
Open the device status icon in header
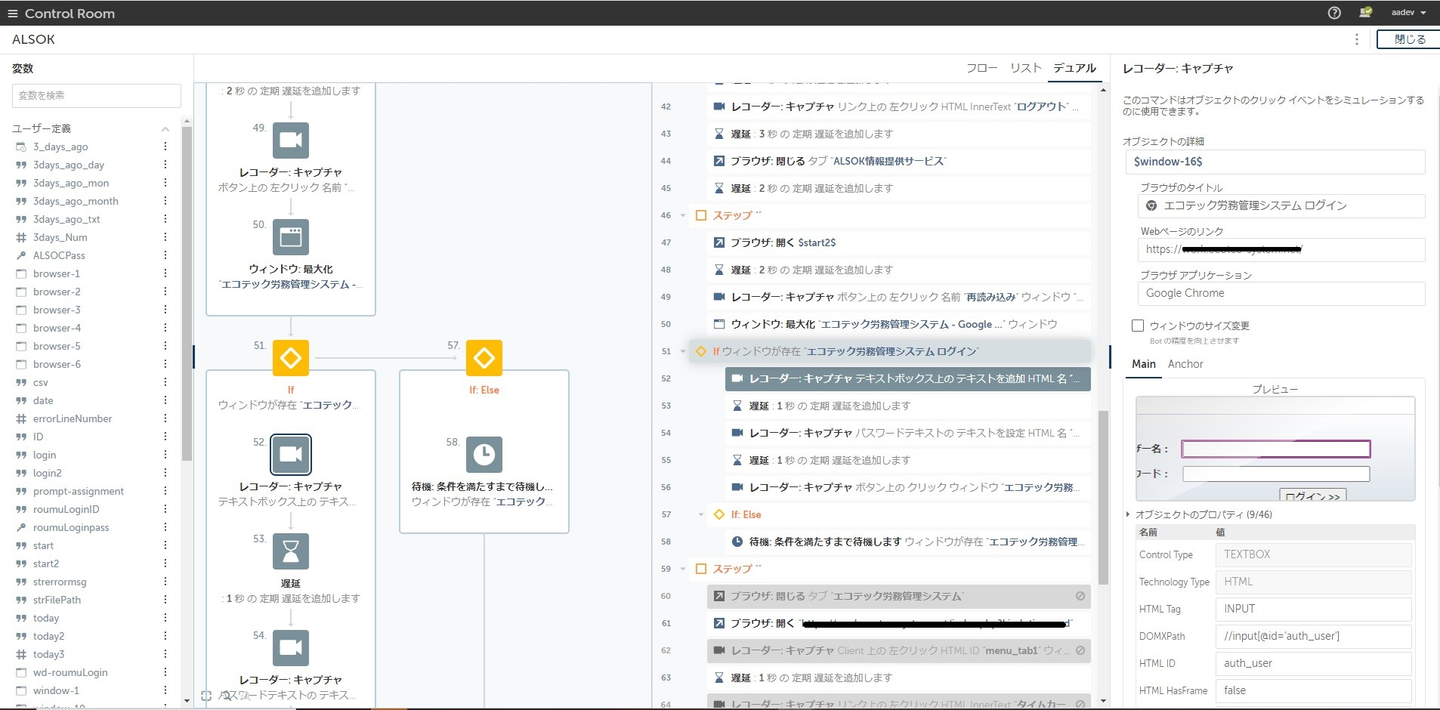click(x=1365, y=13)
